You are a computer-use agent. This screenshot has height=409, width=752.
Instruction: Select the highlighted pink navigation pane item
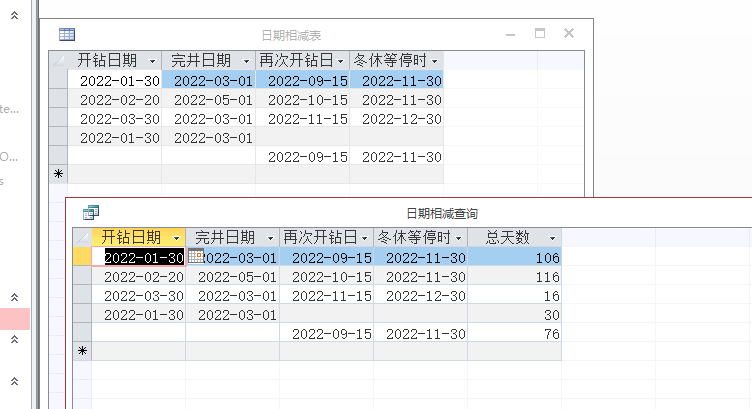click(15, 319)
